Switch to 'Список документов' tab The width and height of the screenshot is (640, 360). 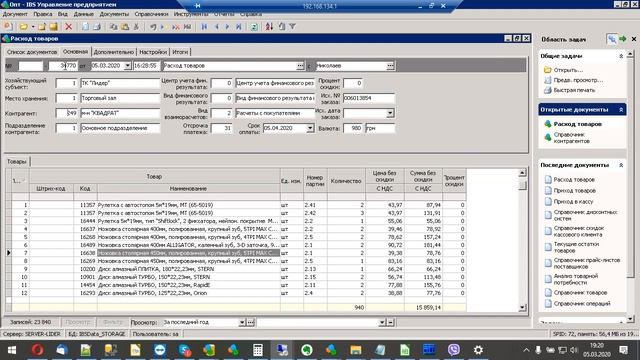tap(32, 52)
